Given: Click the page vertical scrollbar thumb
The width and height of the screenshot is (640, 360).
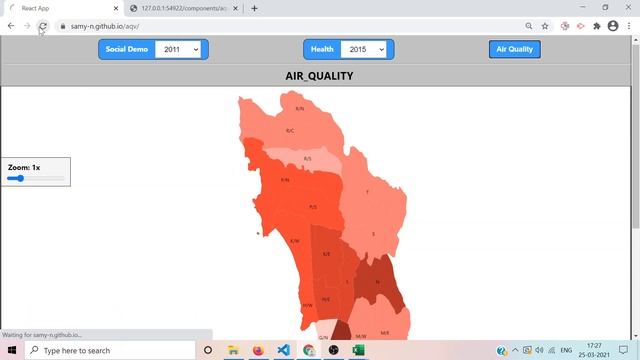Looking at the screenshot, I should pos(636,137).
